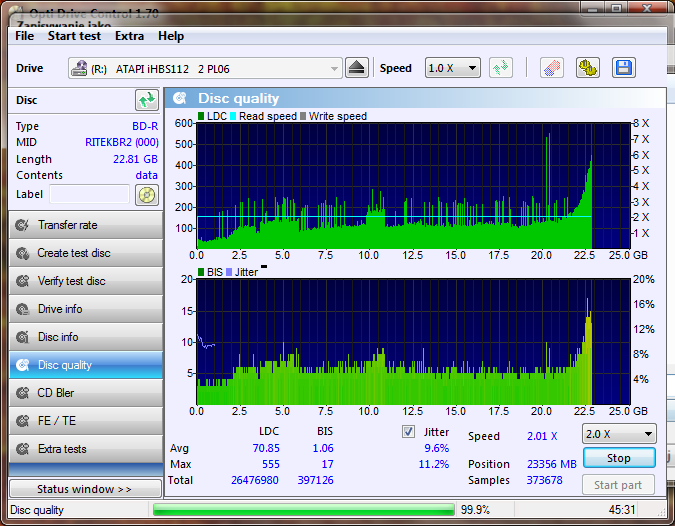Viewport: 675px width, 526px height.
Task: Open the 1.0 X Speed dropdown
Action: [452, 68]
